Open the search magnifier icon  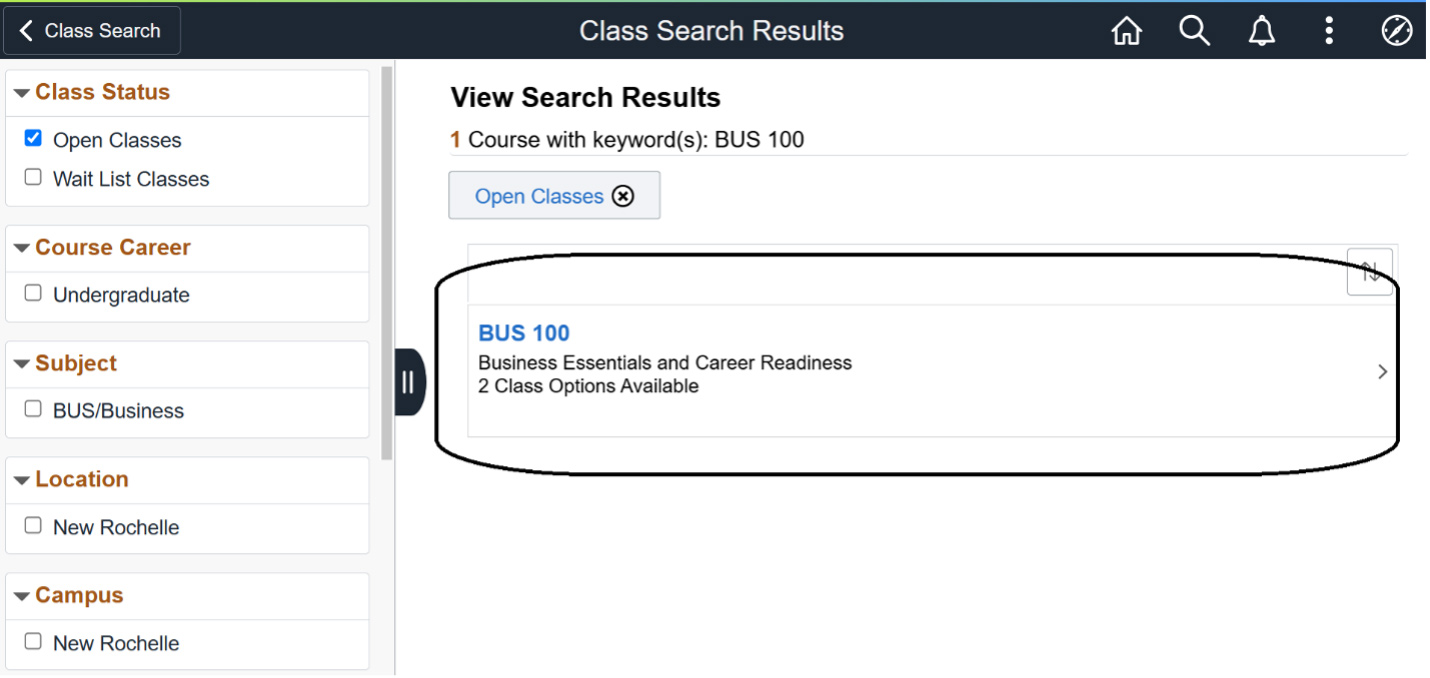point(1194,31)
